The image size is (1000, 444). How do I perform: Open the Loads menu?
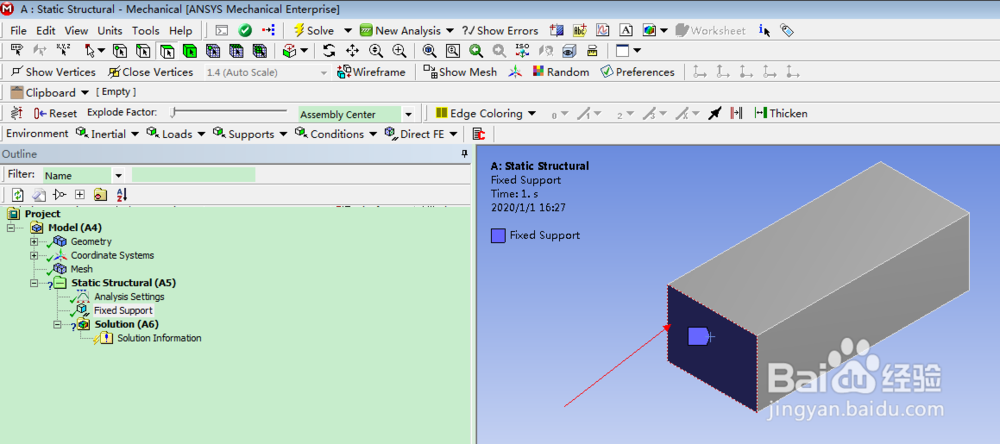176,134
